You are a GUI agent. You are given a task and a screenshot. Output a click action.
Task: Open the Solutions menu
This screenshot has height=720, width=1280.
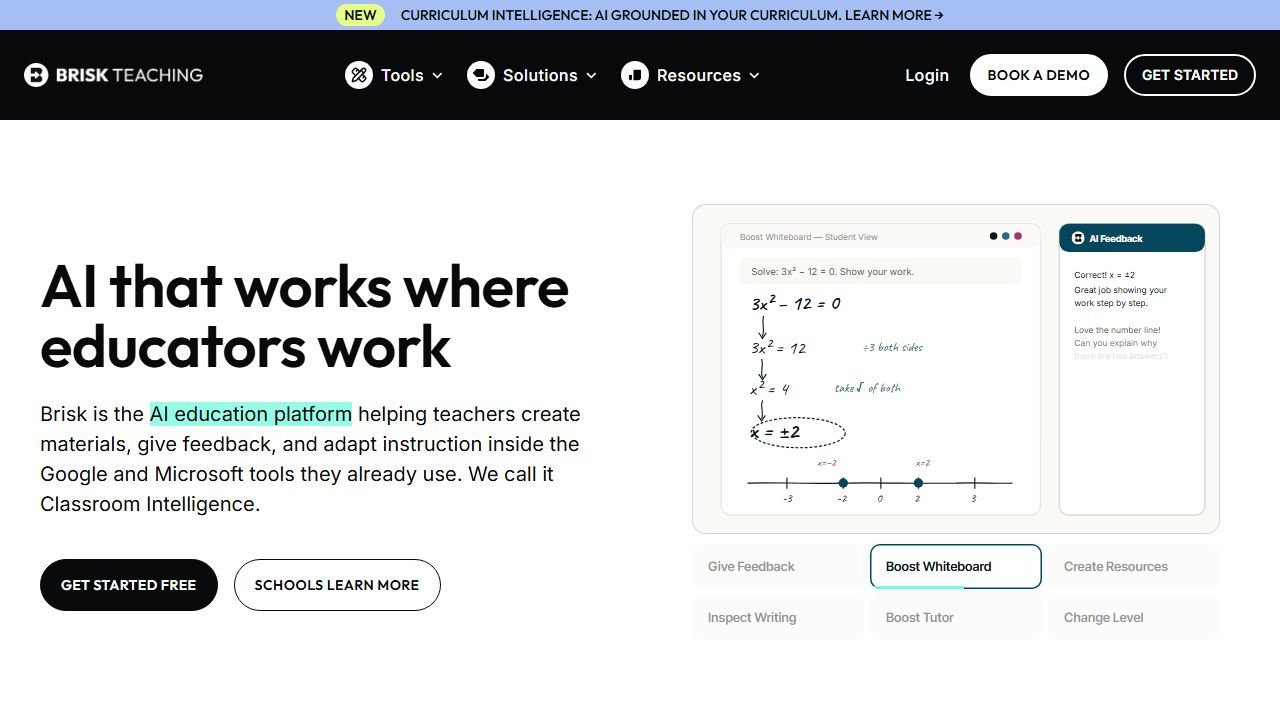532,75
